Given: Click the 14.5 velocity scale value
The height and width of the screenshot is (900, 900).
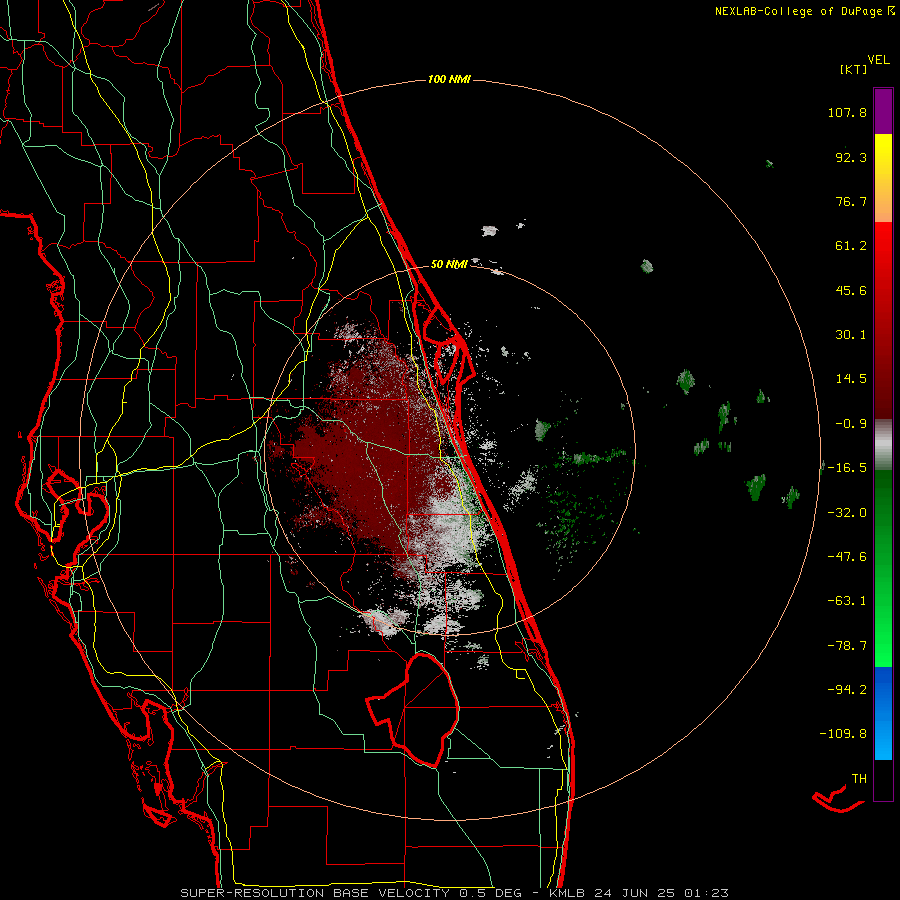Looking at the screenshot, I should pyautogui.click(x=851, y=379).
